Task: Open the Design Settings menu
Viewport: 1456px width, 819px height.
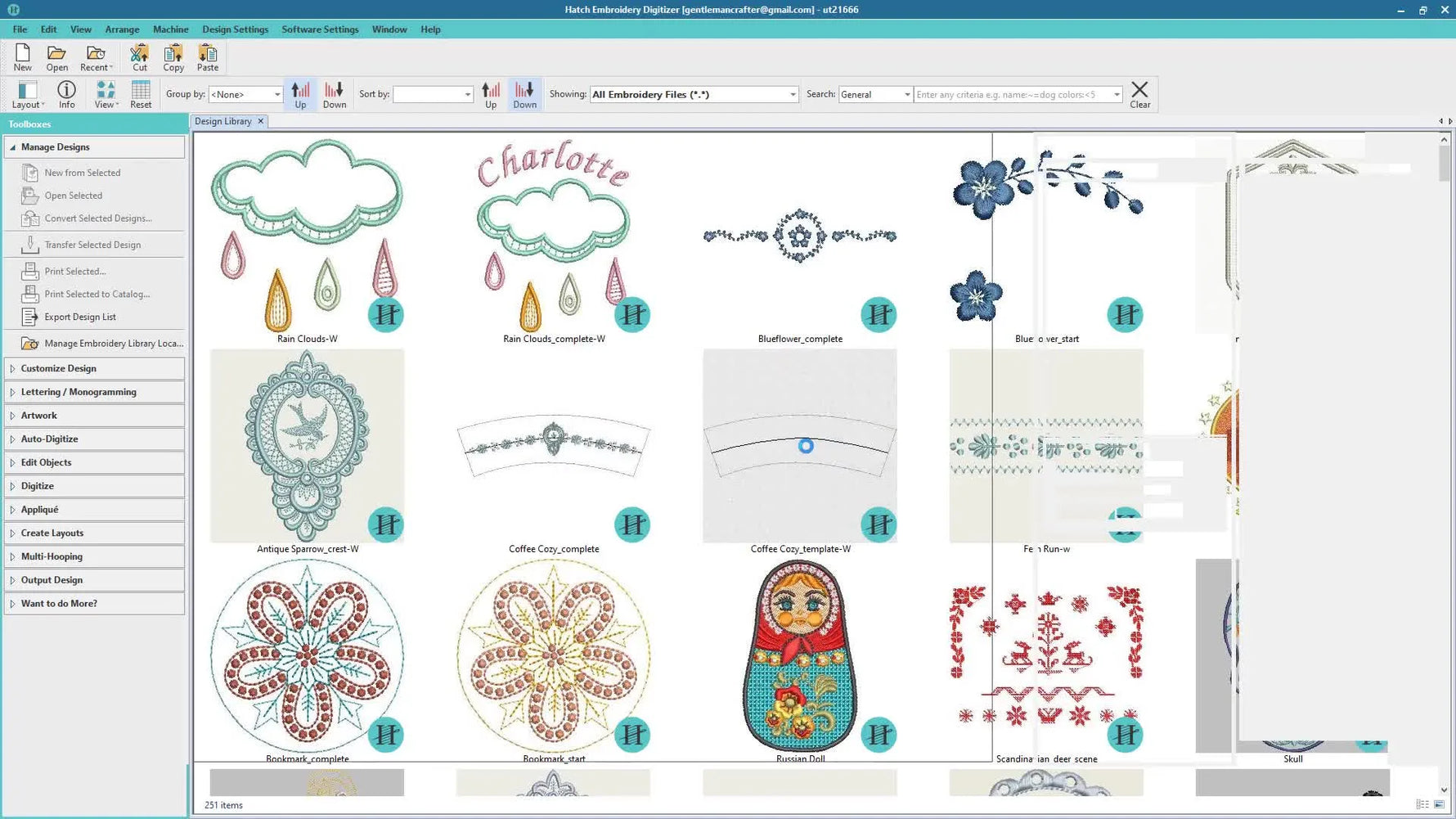Action: (236, 29)
